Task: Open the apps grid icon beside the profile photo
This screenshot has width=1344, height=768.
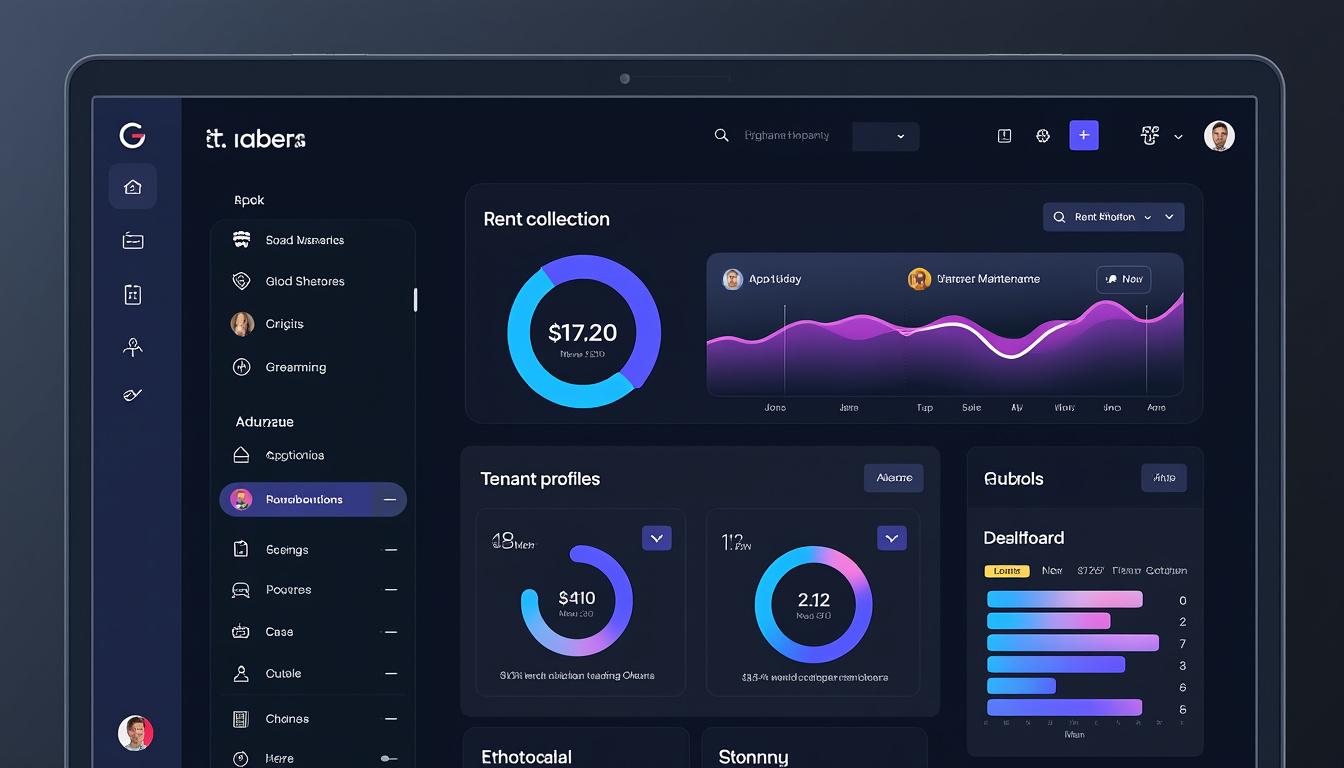Action: click(x=1150, y=136)
